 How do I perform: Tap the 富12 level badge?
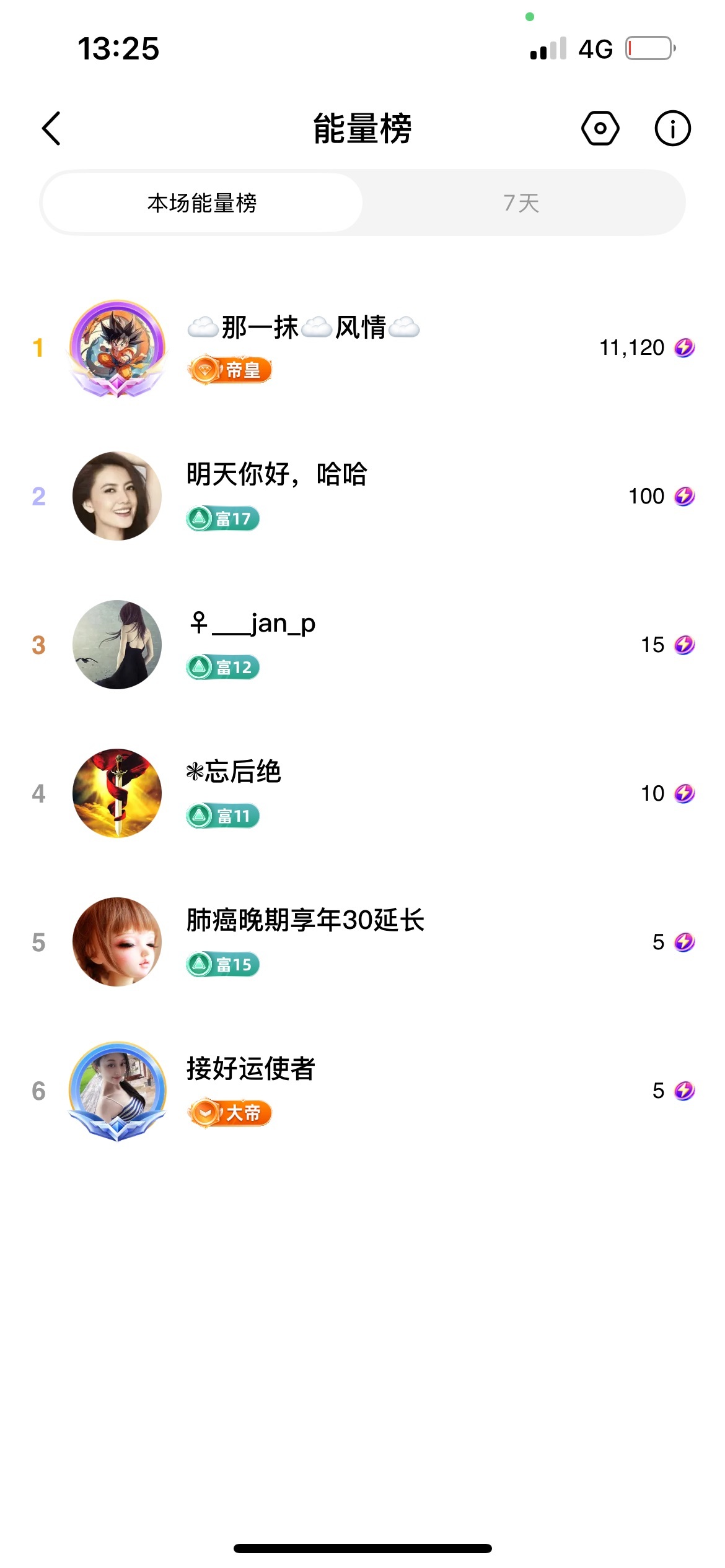[x=222, y=667]
